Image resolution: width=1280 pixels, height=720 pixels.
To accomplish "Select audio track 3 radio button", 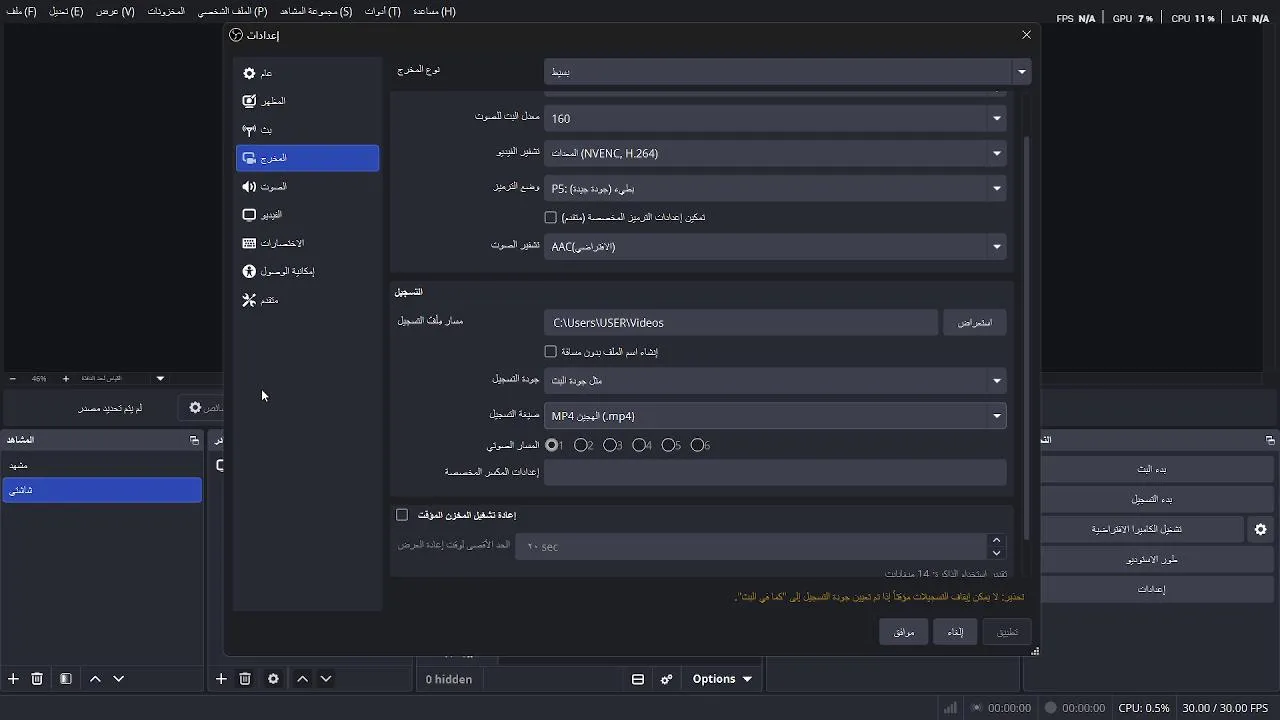I will [x=609, y=445].
